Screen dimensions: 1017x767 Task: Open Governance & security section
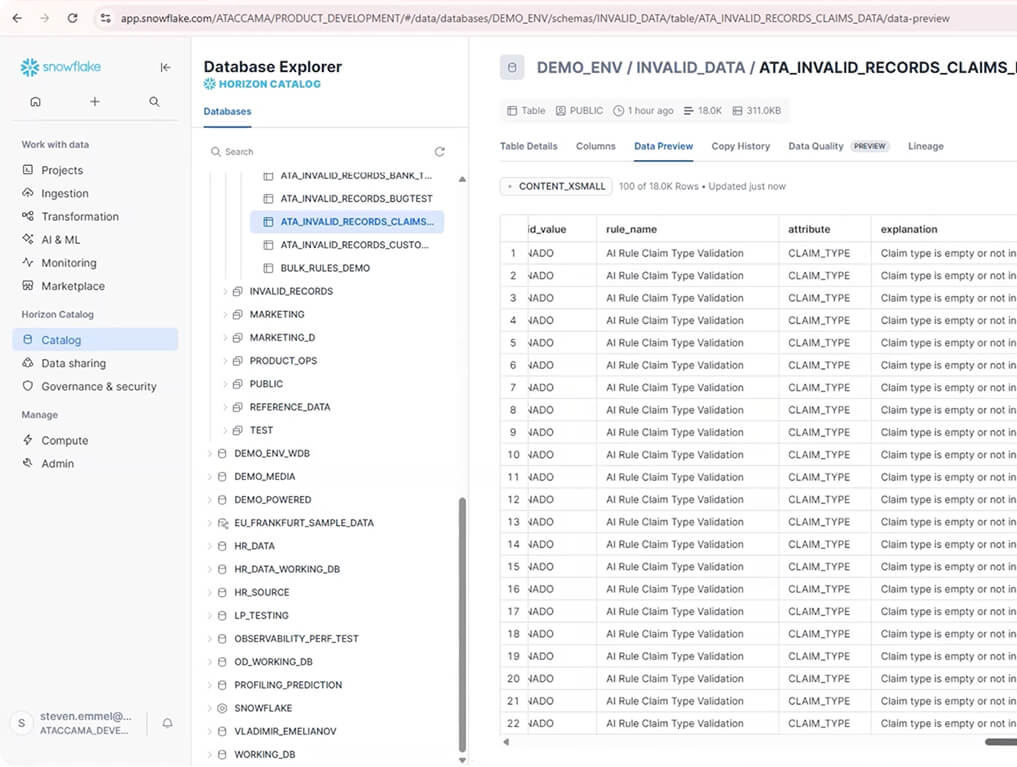point(98,386)
